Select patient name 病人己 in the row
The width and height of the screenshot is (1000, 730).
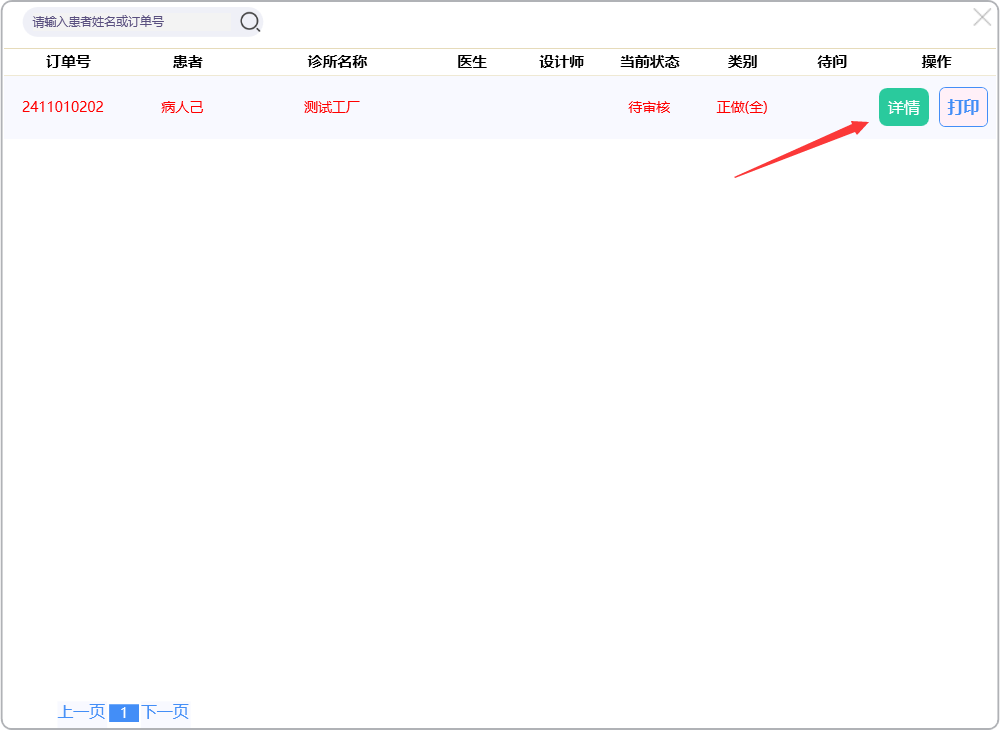(x=182, y=107)
